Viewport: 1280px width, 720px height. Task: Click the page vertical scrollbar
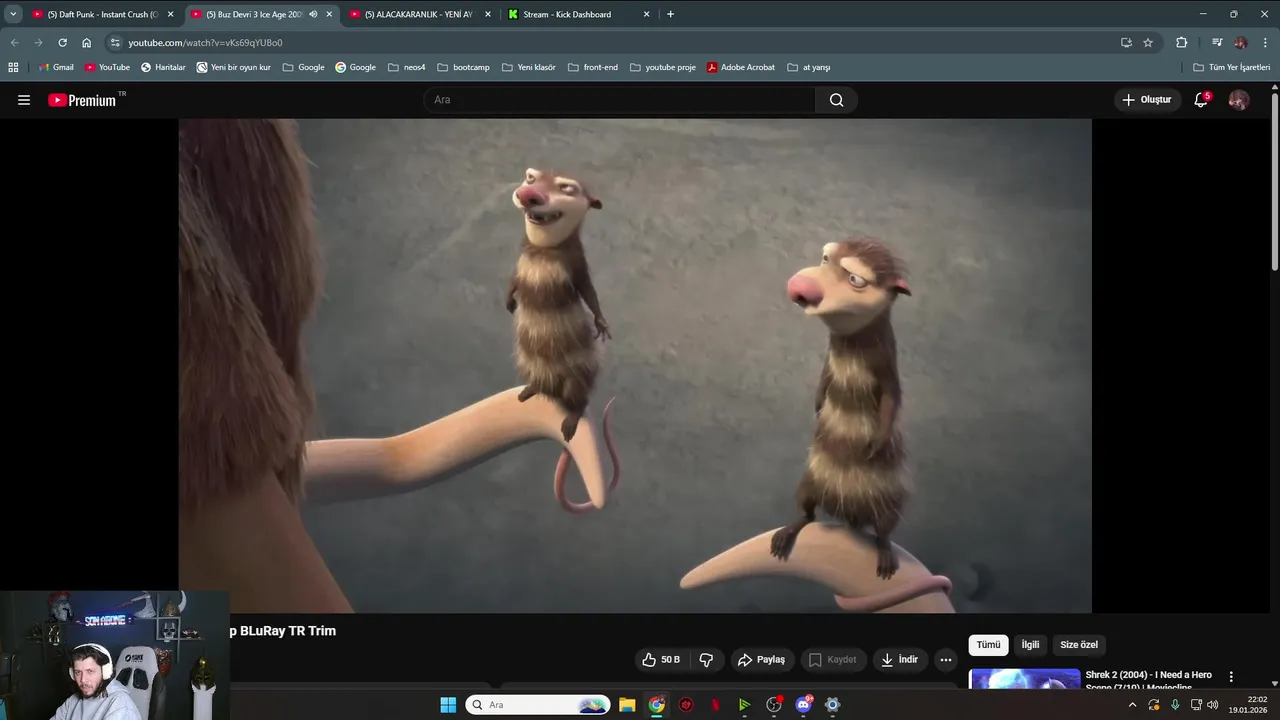(x=1274, y=180)
